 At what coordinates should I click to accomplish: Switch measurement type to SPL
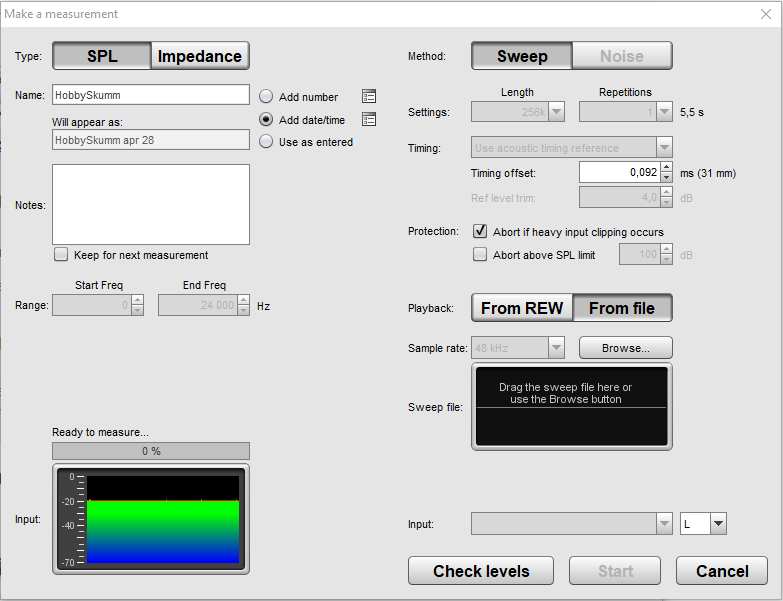(102, 56)
